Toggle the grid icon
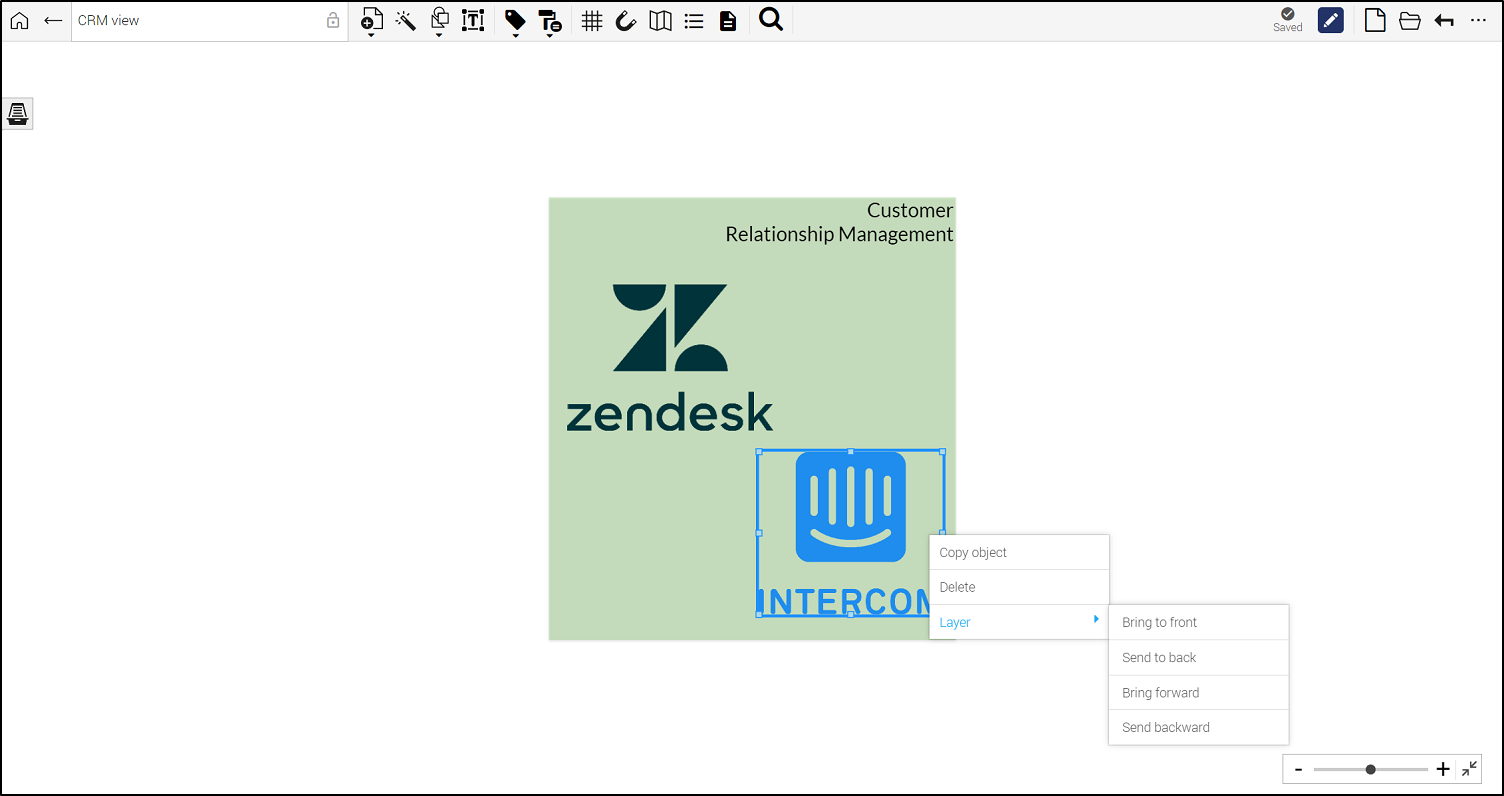The width and height of the screenshot is (1504, 796). coord(592,20)
